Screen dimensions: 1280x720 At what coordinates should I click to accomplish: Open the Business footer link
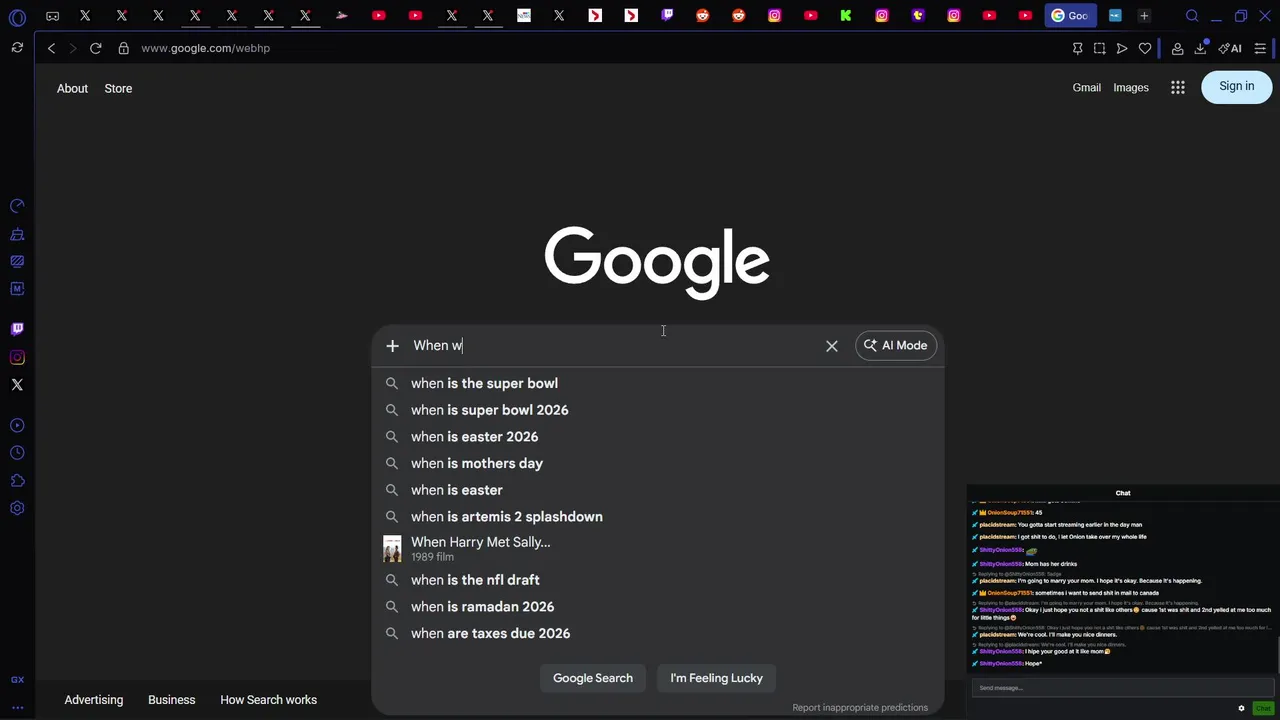pyautogui.click(x=171, y=700)
